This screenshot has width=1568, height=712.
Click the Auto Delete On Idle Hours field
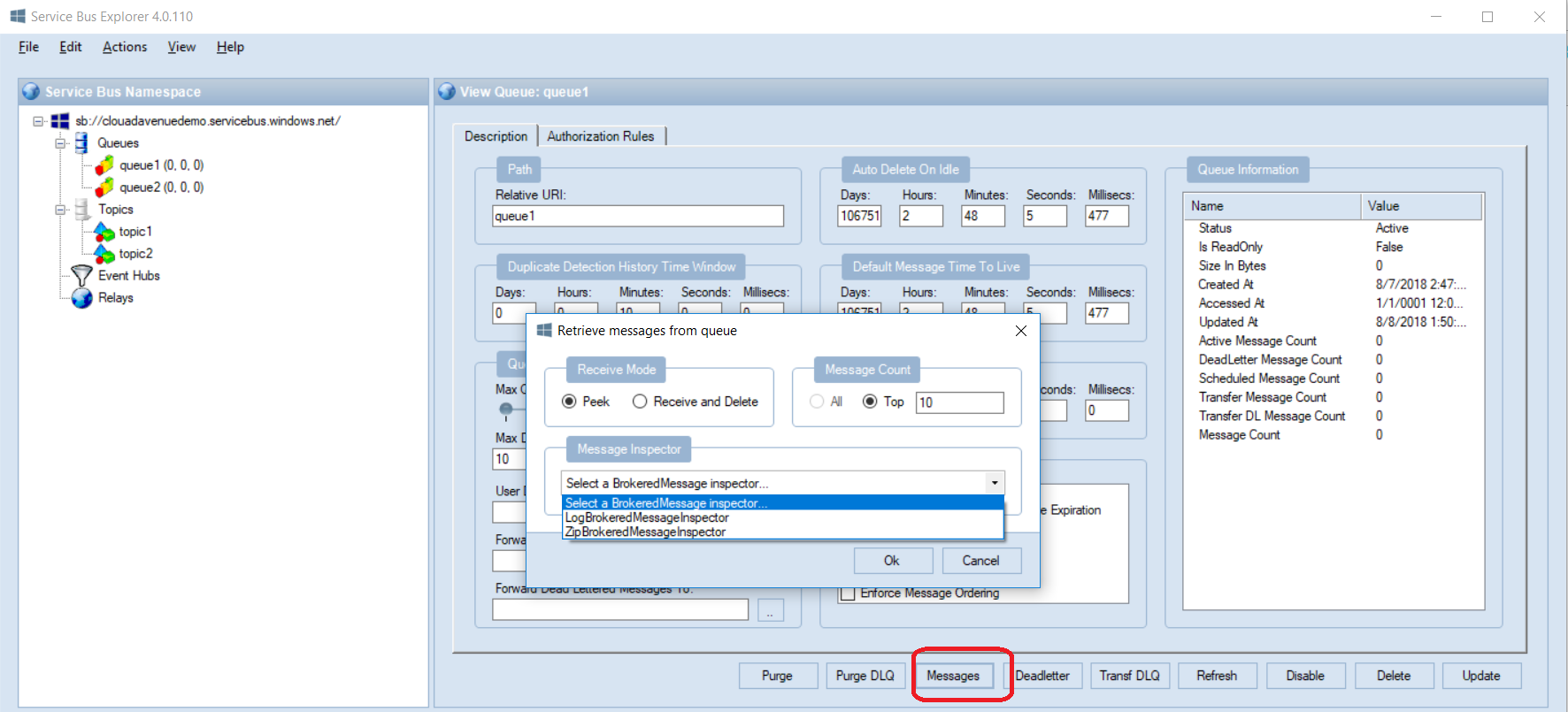(x=921, y=216)
